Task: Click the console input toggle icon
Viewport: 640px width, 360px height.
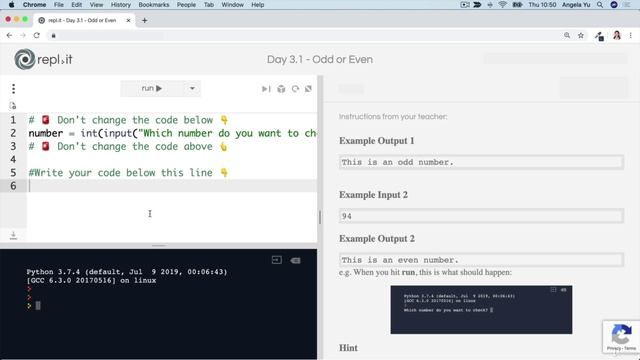Action: click(x=277, y=260)
